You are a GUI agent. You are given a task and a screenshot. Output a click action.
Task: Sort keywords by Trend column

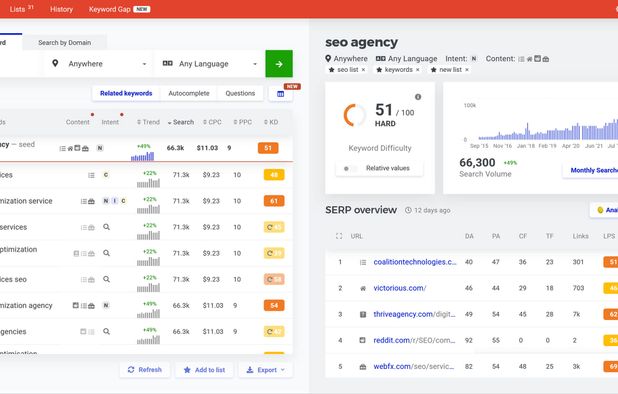tap(148, 122)
